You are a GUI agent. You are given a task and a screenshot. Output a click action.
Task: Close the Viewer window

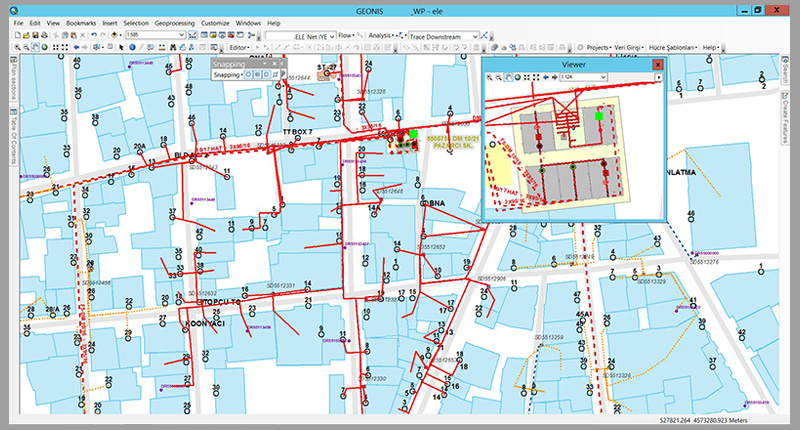pyautogui.click(x=658, y=64)
